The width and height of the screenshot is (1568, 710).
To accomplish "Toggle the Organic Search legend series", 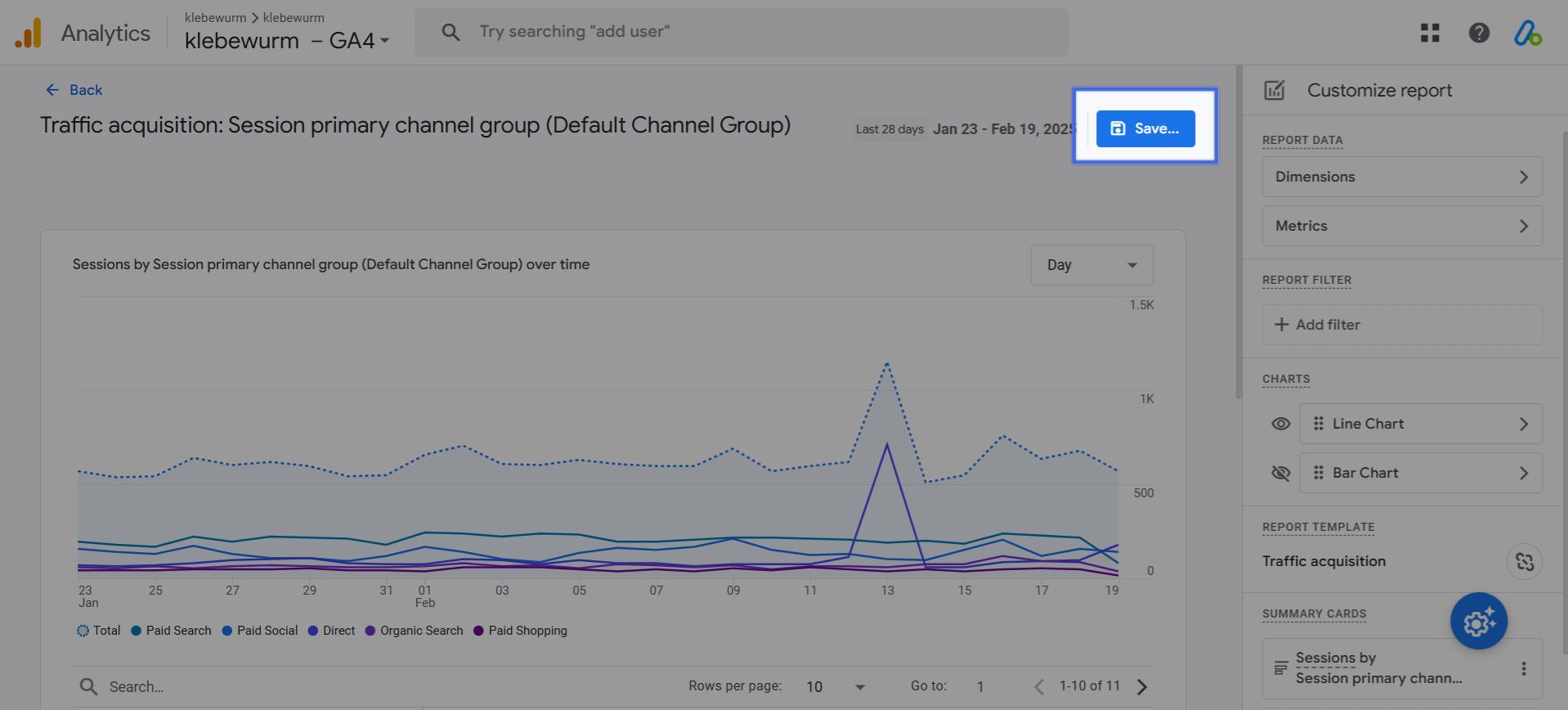I will pyautogui.click(x=414, y=631).
